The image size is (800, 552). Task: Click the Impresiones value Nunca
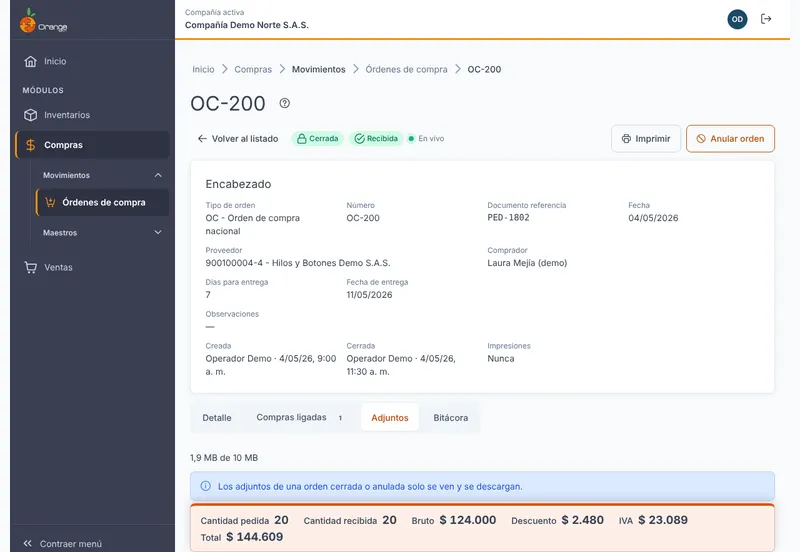pyautogui.click(x=501, y=359)
